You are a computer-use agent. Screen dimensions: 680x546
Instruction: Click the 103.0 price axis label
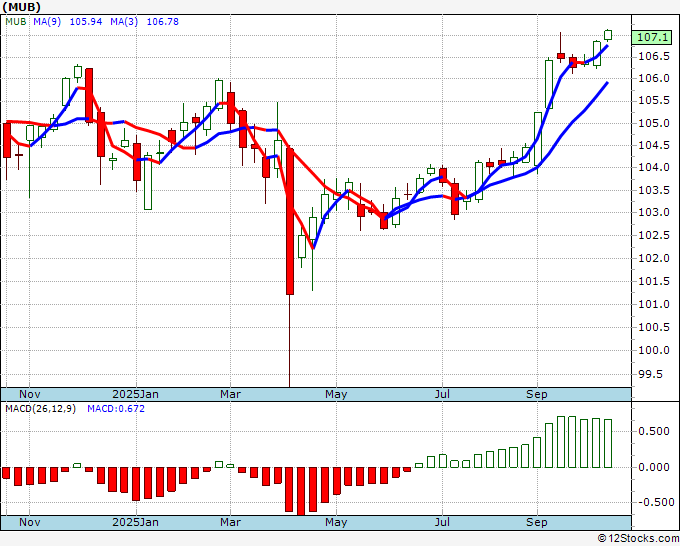(654, 213)
